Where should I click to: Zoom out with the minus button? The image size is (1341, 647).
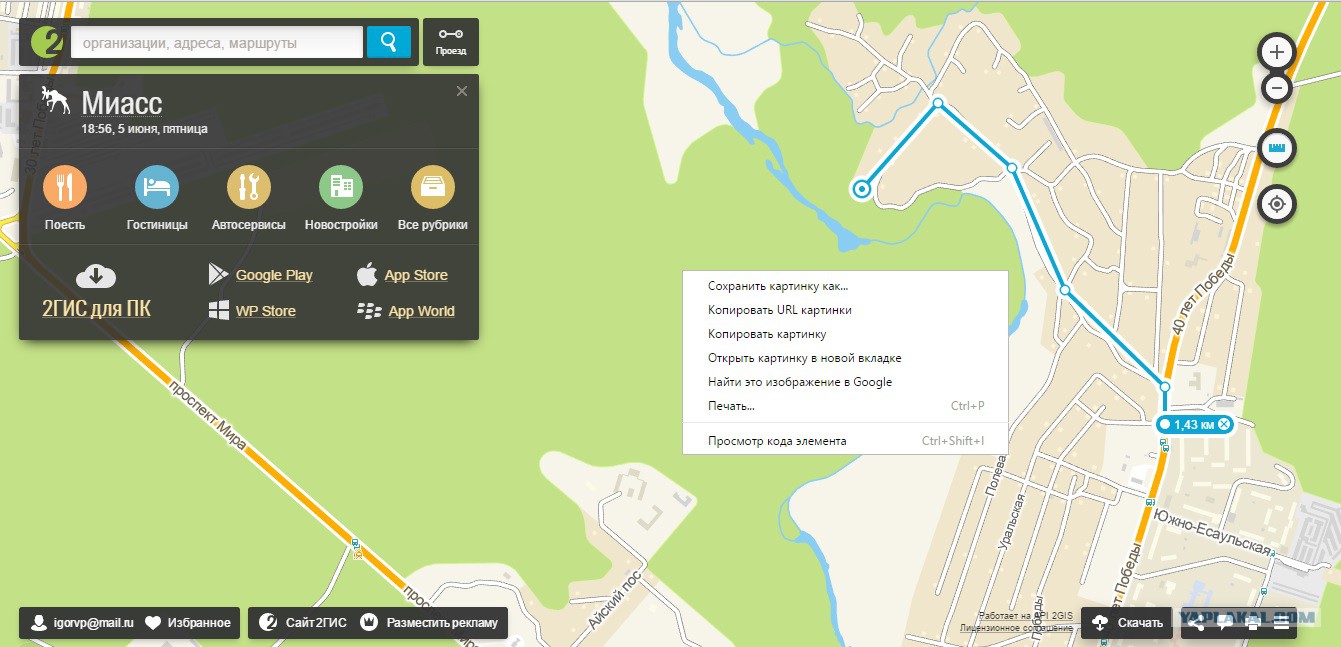pos(1276,88)
